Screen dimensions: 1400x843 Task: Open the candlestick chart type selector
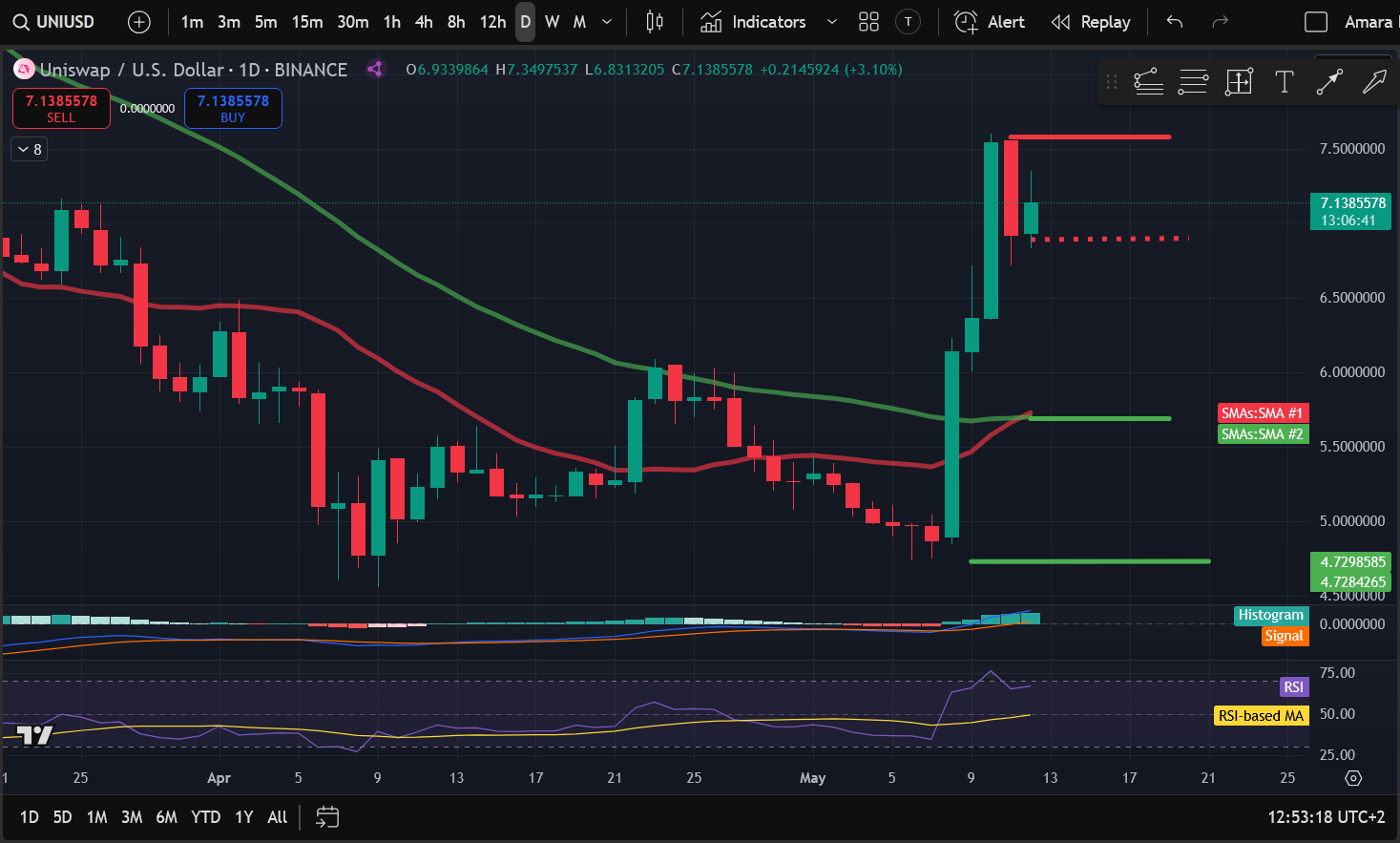[655, 21]
